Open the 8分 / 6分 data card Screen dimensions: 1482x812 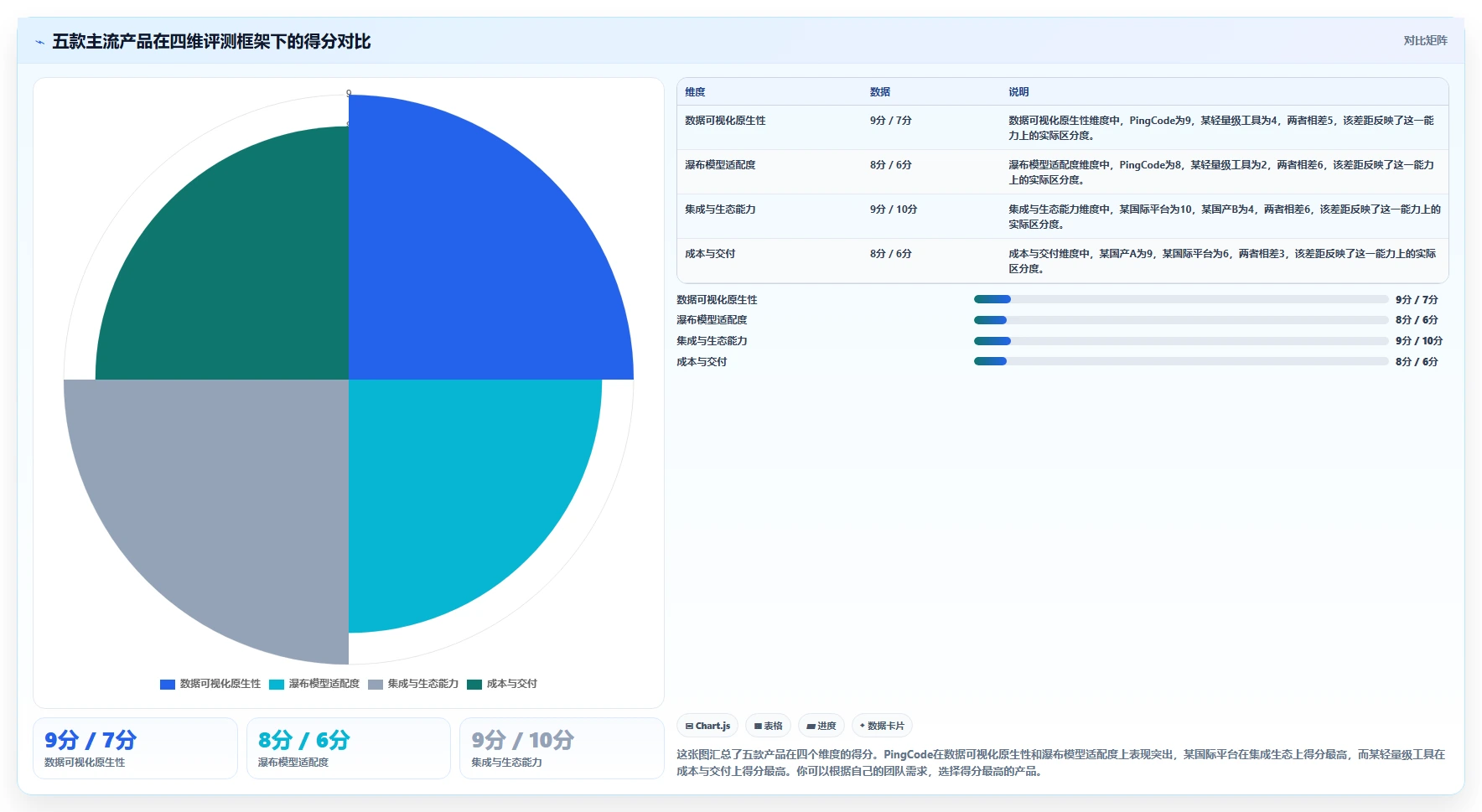pyautogui.click(x=349, y=748)
